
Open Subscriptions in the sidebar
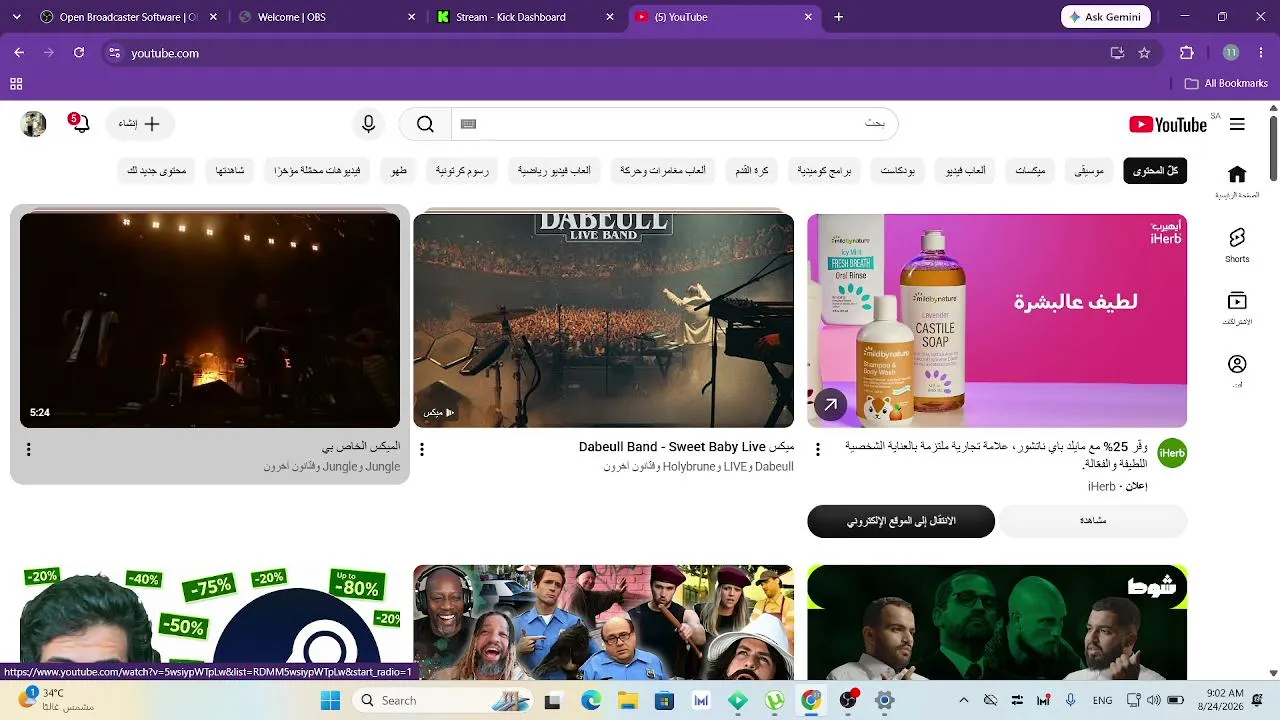(x=1237, y=308)
